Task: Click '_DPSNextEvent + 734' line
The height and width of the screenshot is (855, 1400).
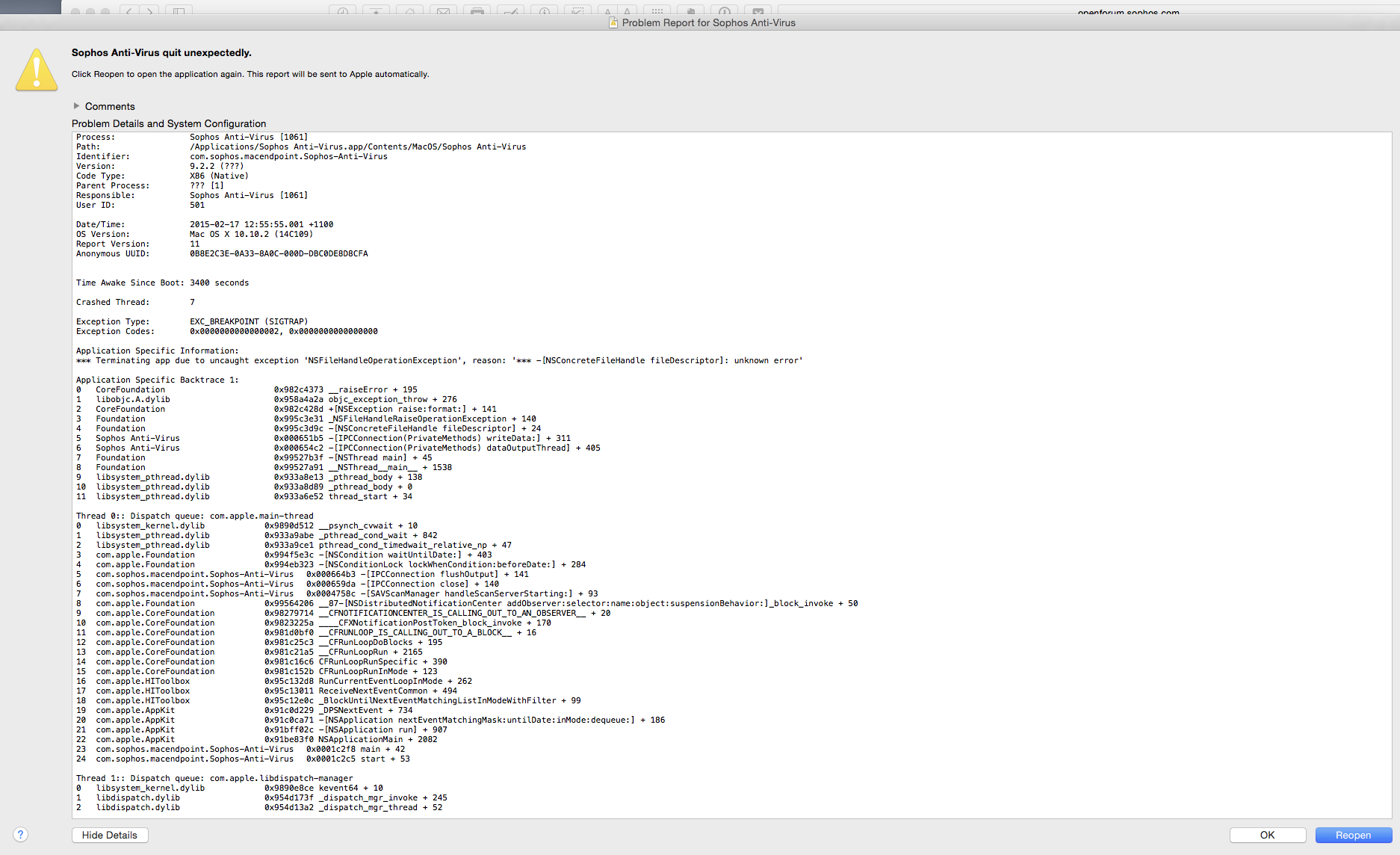Action: point(244,710)
